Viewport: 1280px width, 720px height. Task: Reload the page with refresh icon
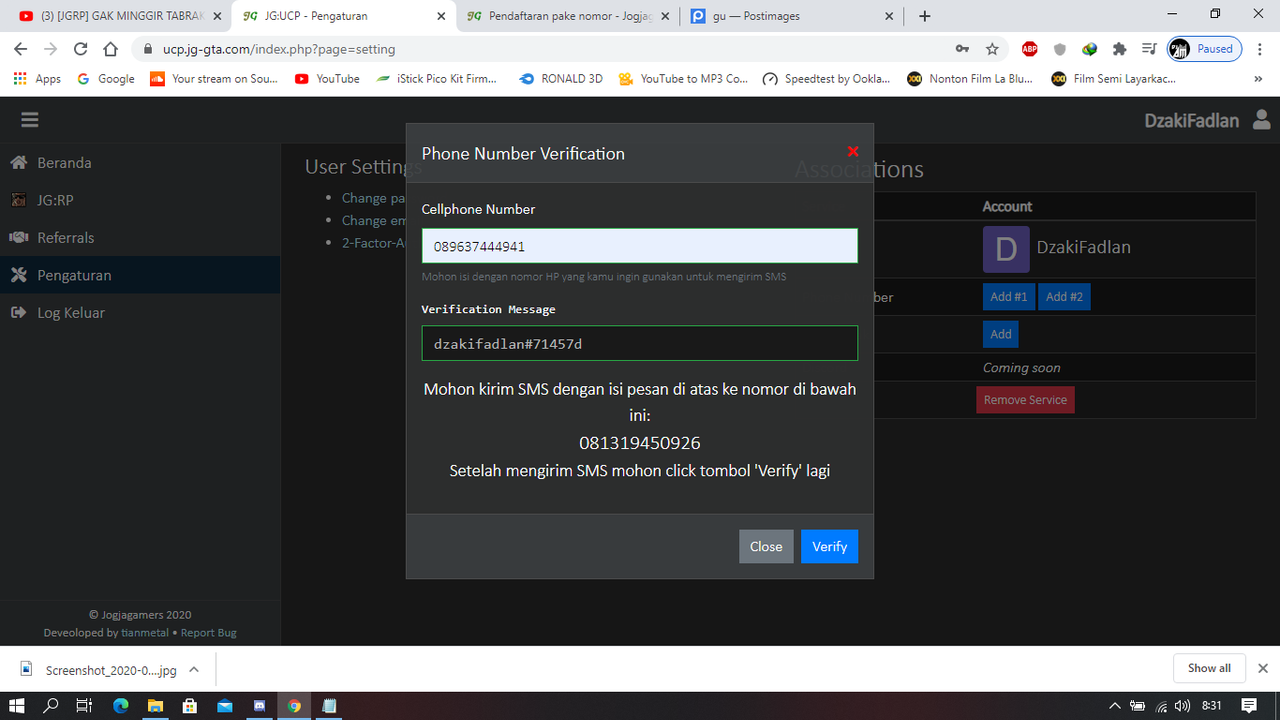click(81, 49)
